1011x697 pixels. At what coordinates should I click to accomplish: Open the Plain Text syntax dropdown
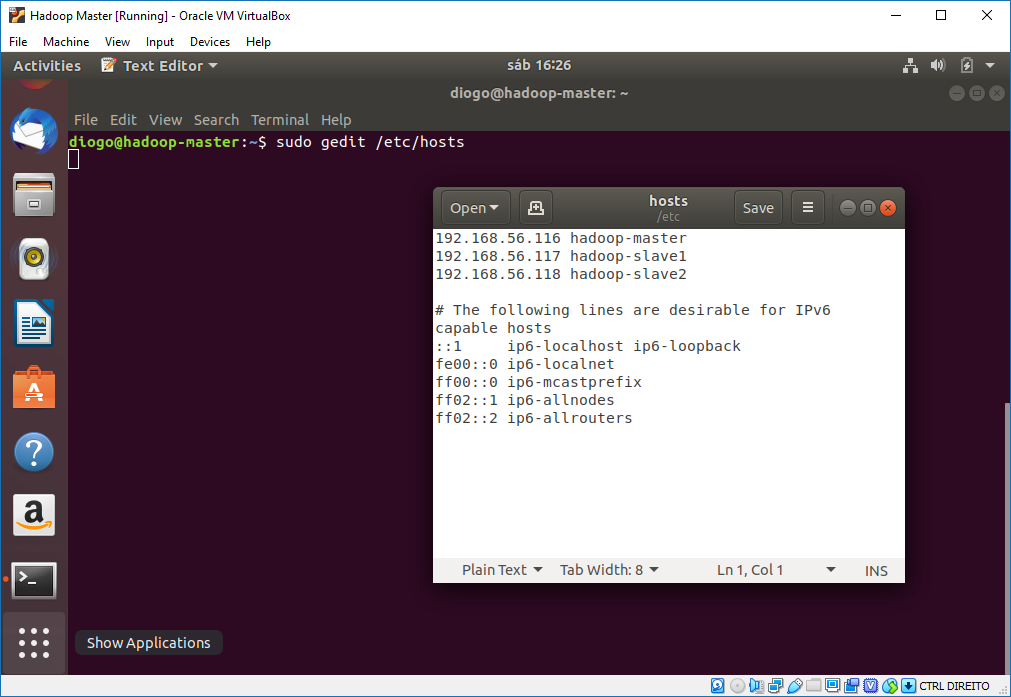[x=500, y=569]
